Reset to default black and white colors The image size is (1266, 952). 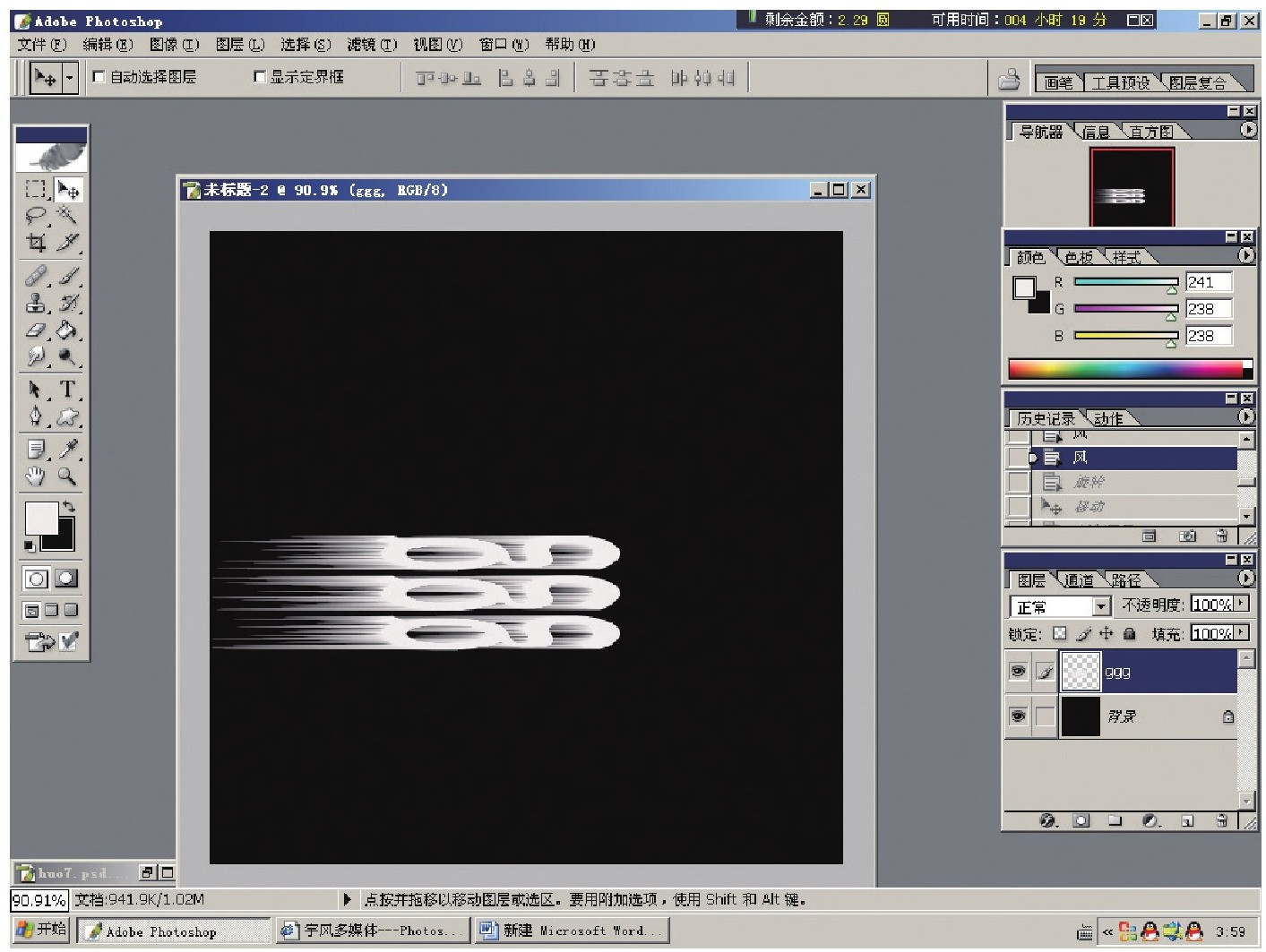point(30,545)
